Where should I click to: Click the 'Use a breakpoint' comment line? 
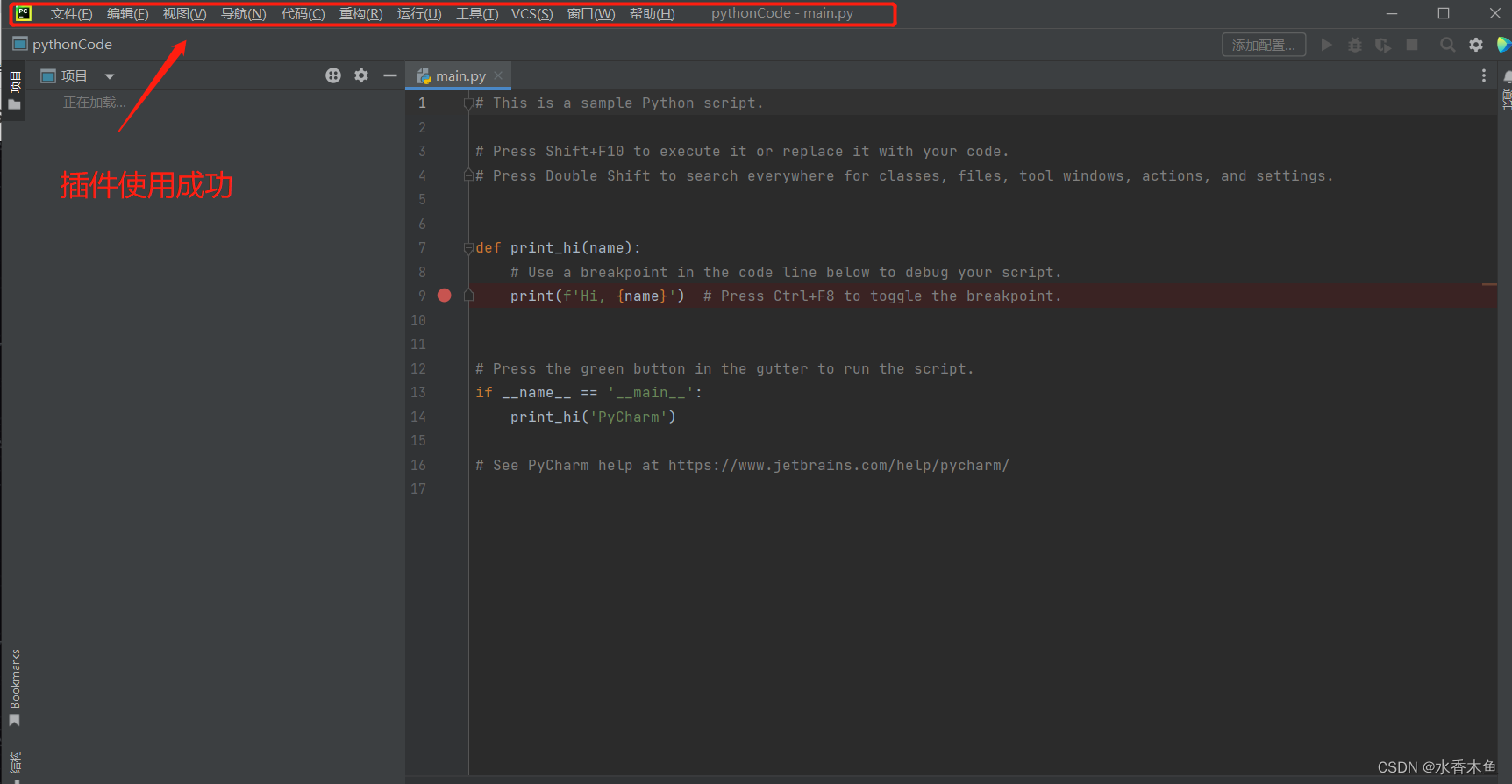tap(786, 273)
